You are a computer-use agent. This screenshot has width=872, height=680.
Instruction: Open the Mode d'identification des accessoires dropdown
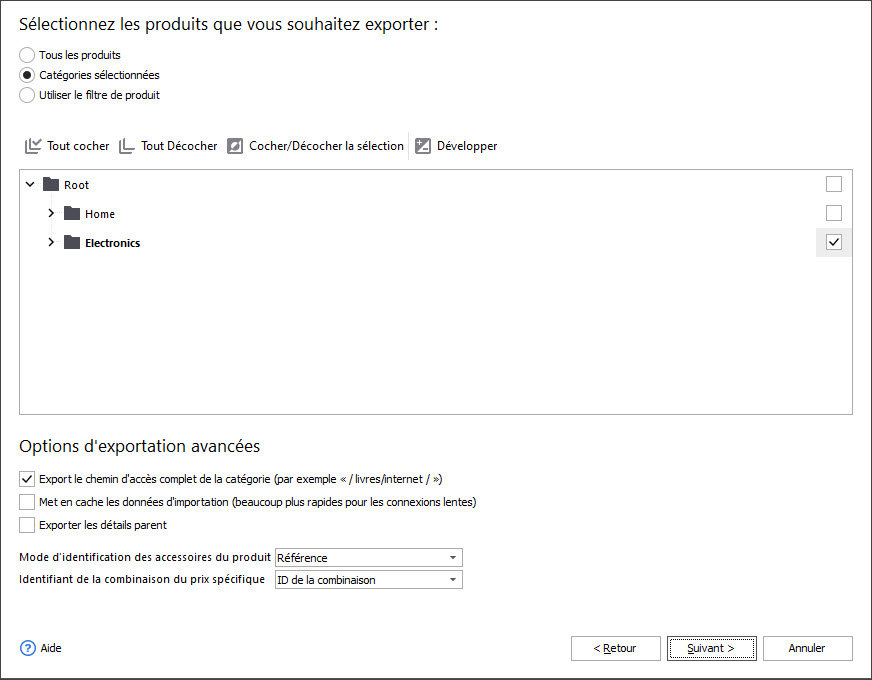pyautogui.click(x=453, y=558)
